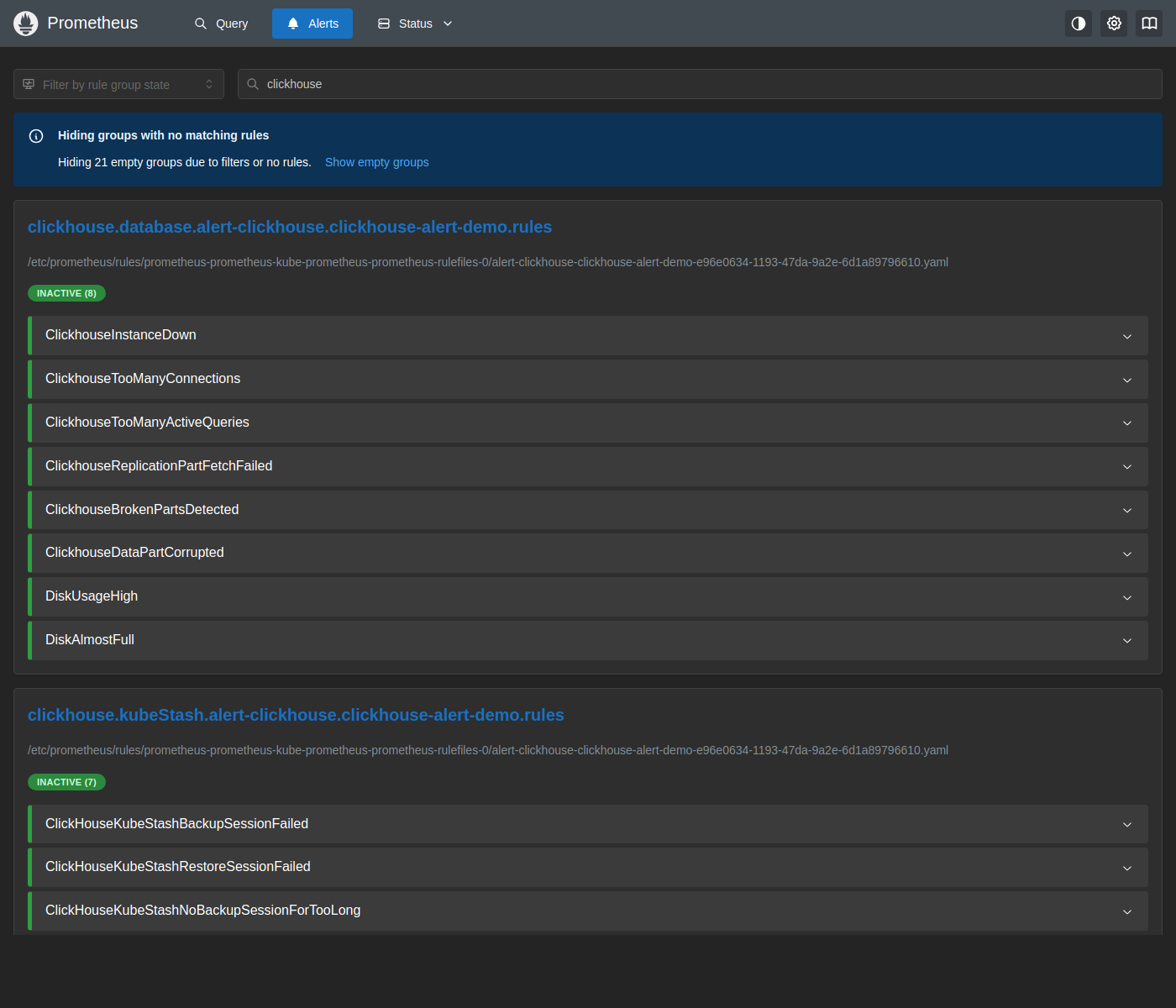Click the ClickHouseKubeStashBackupSessionFailed rule name

176,824
